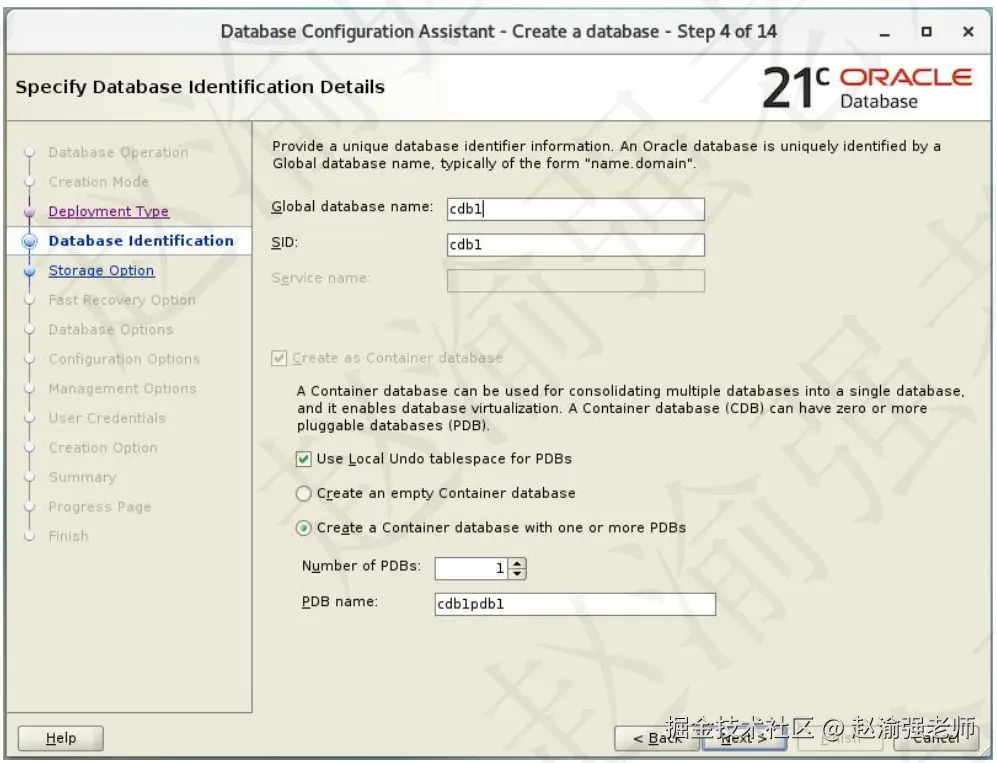Click the Creation Option step label
This screenshot has height=763, width=997.
(103, 448)
